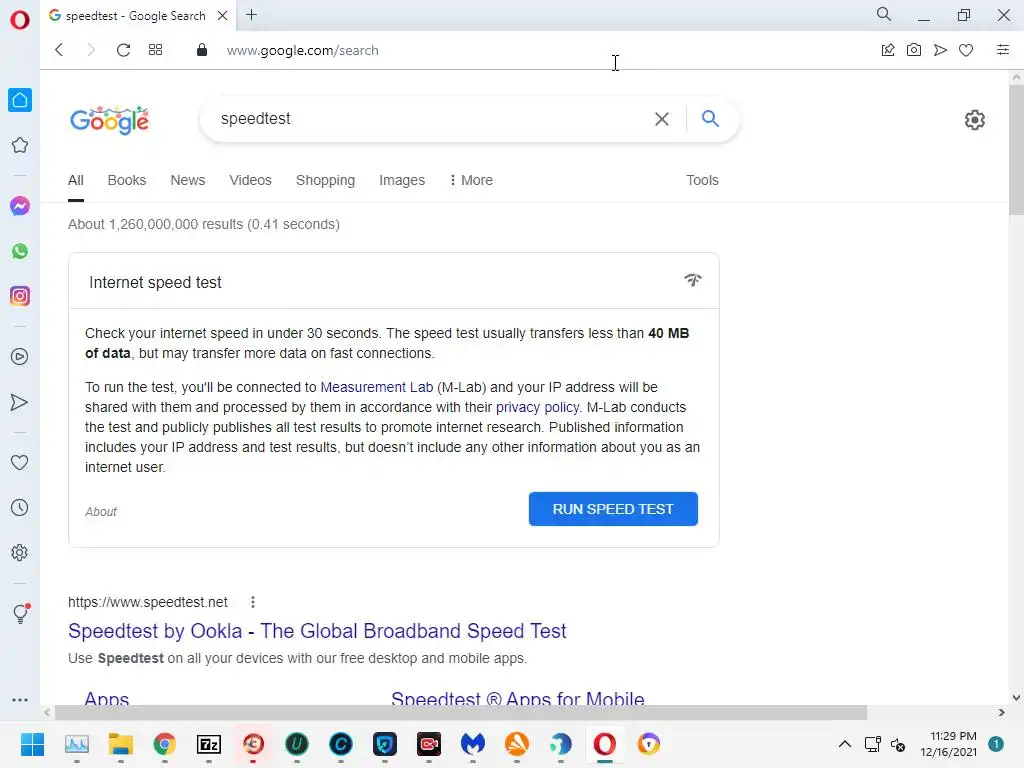Screen dimensions: 1024x768
Task: Expand the More search categories menu
Action: (471, 180)
